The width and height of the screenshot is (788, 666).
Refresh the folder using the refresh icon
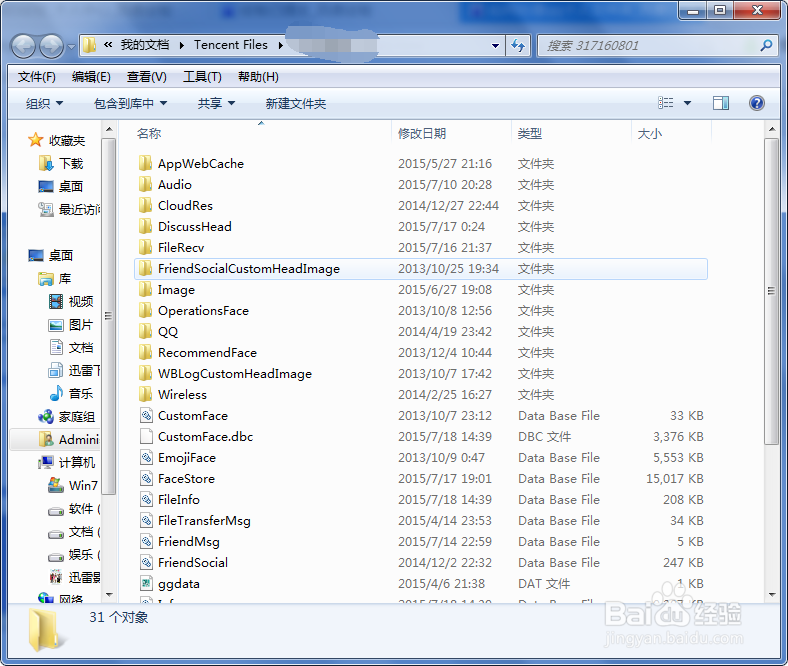point(518,46)
